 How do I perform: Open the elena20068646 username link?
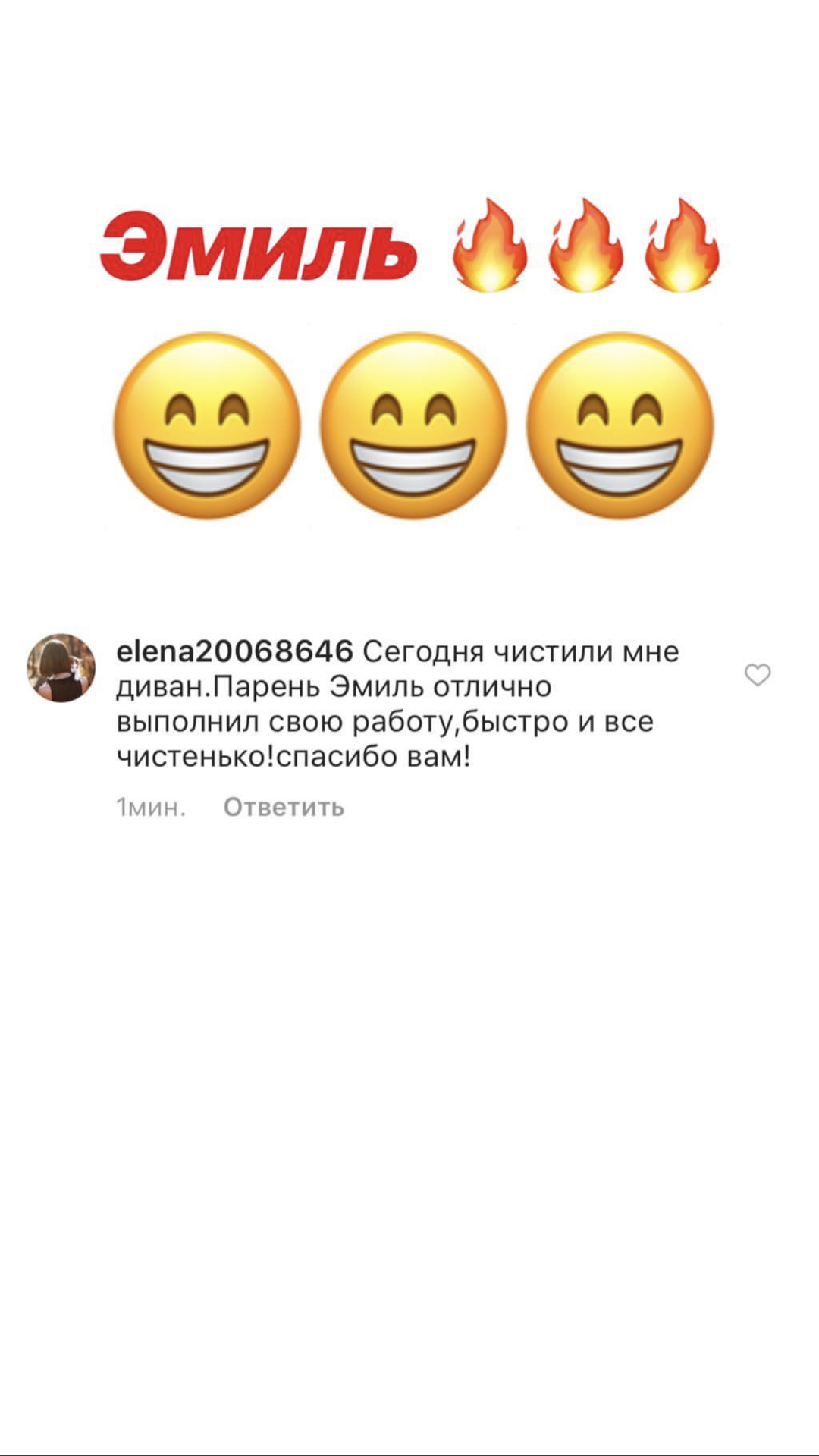pyautogui.click(x=234, y=651)
